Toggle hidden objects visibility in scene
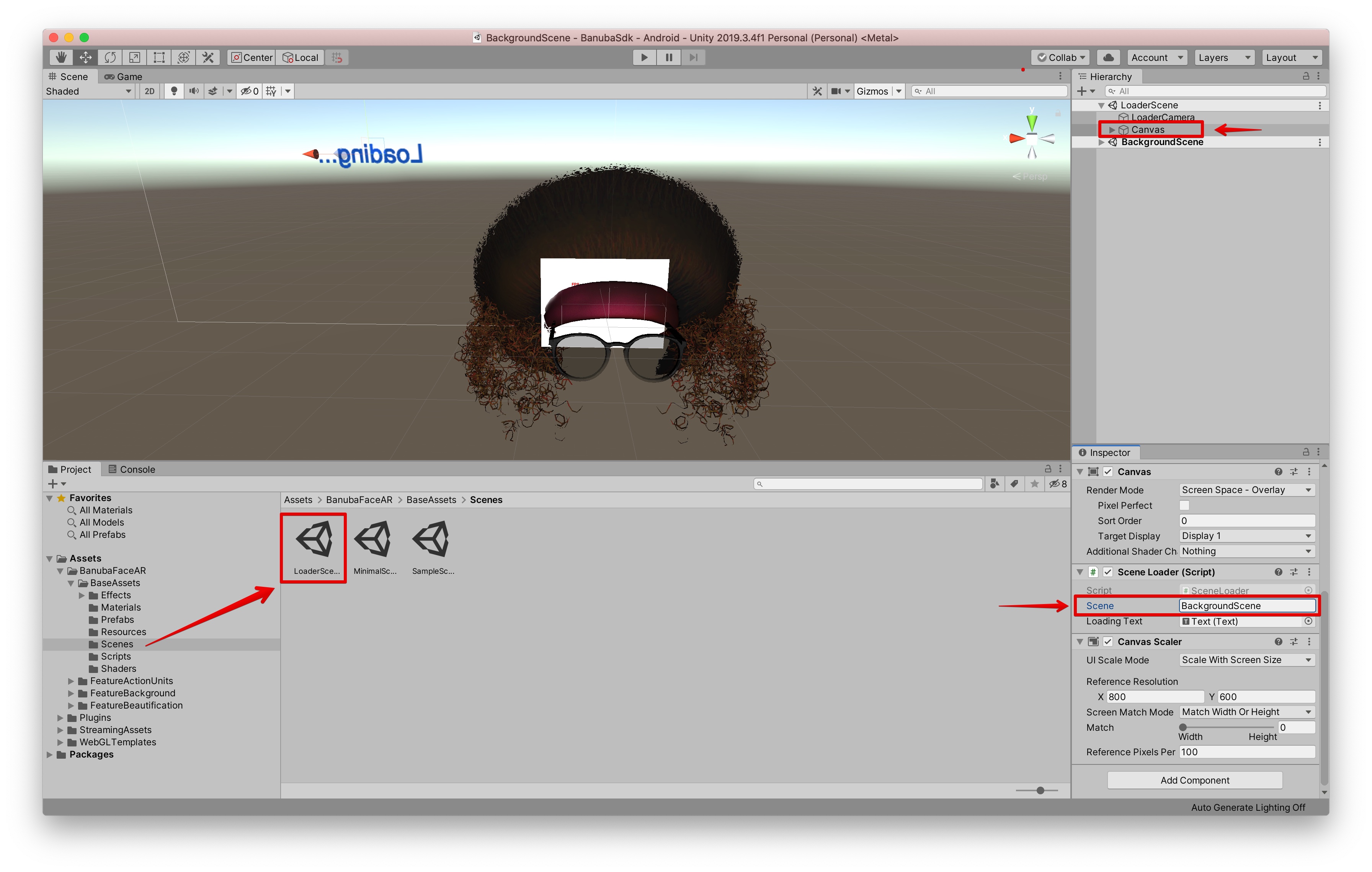This screenshot has width=1372, height=872. coord(250,91)
